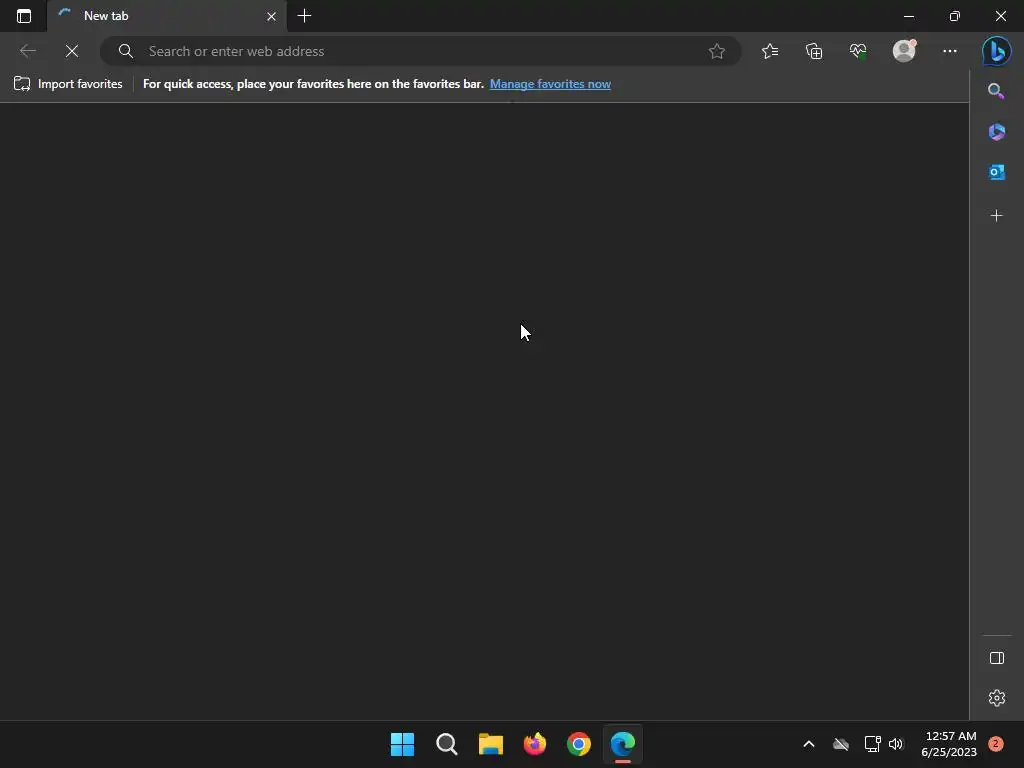Close the New tab tab
This screenshot has height=768, width=1024.
(271, 16)
